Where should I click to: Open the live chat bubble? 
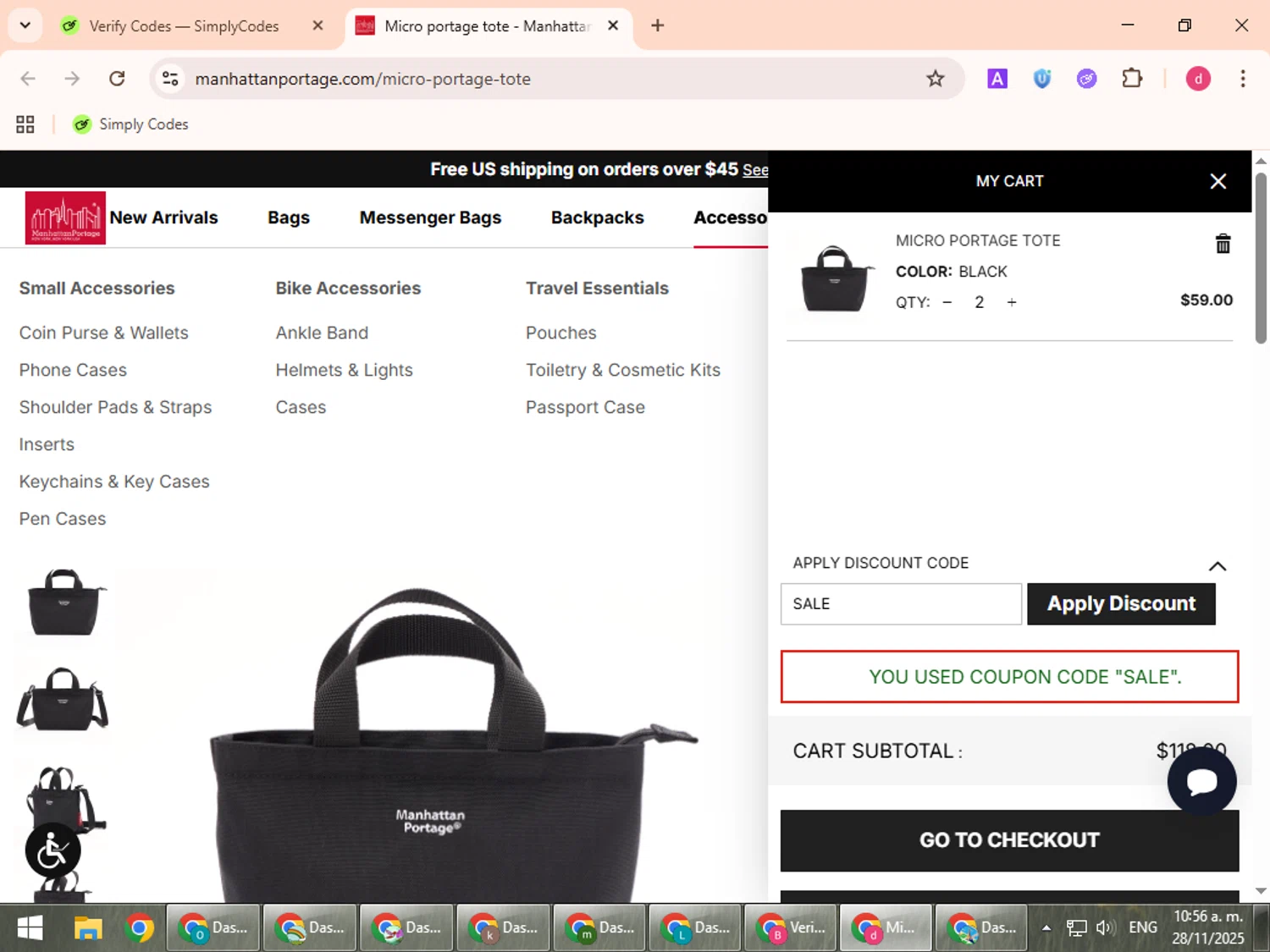pos(1201,781)
